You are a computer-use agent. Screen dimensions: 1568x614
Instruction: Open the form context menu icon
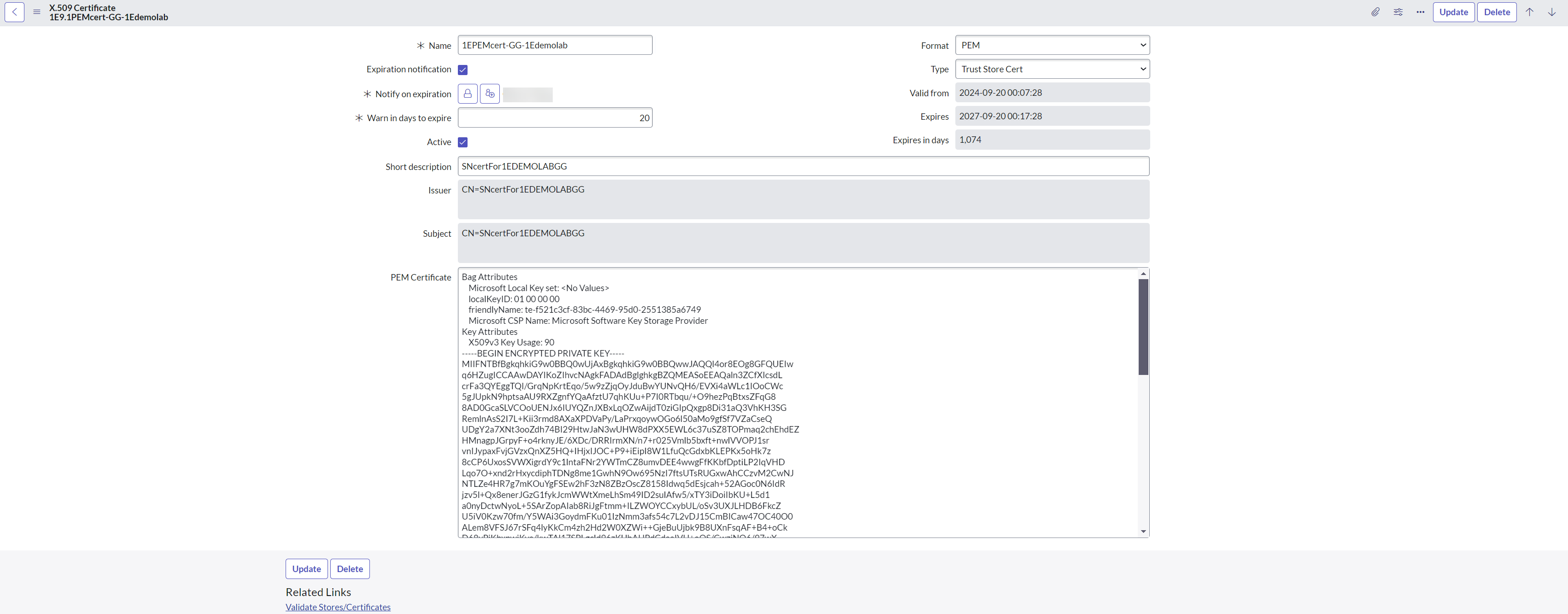pos(36,12)
